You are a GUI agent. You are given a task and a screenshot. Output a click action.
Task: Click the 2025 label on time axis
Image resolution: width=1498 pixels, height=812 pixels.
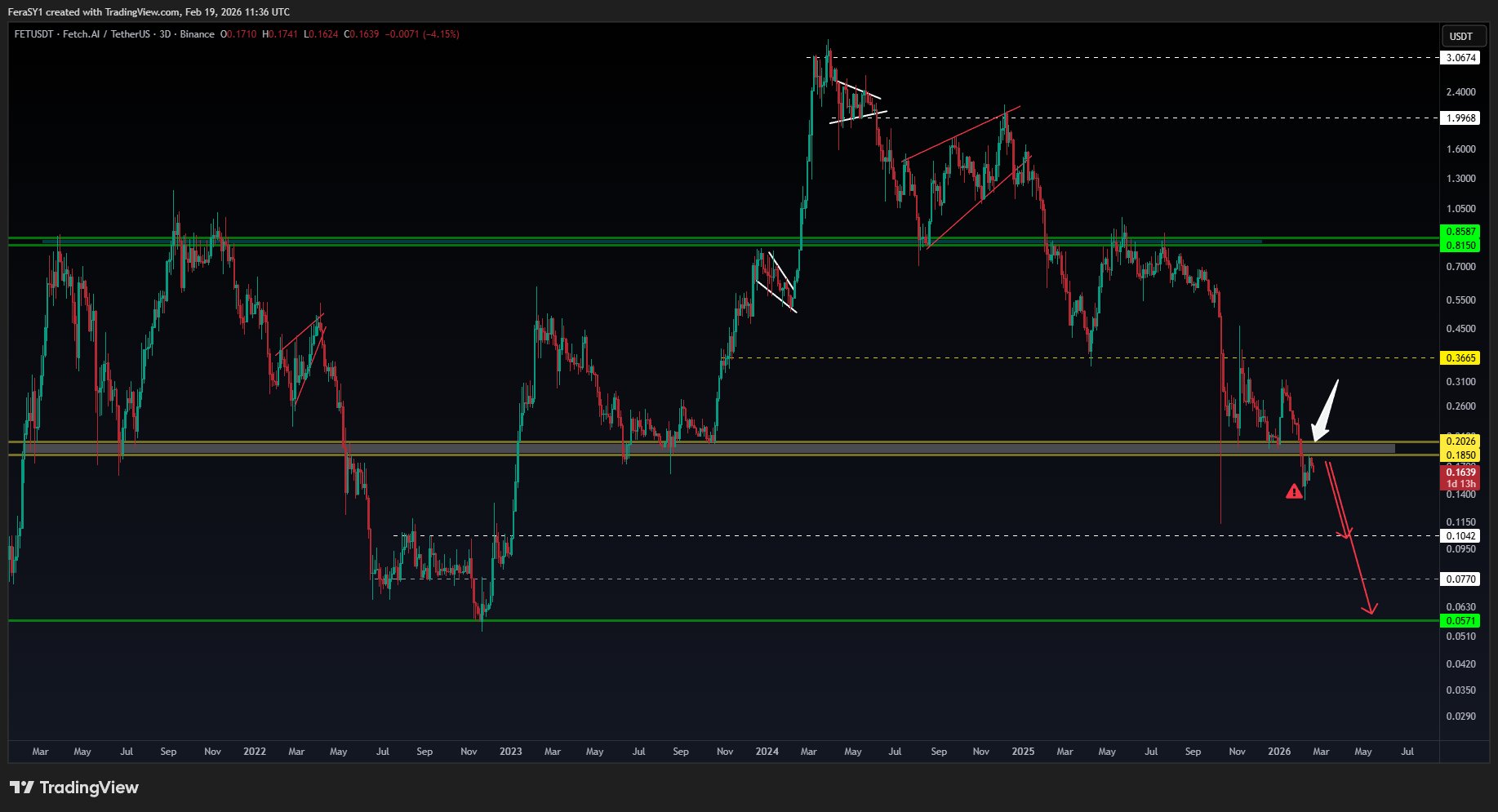pos(1023,752)
